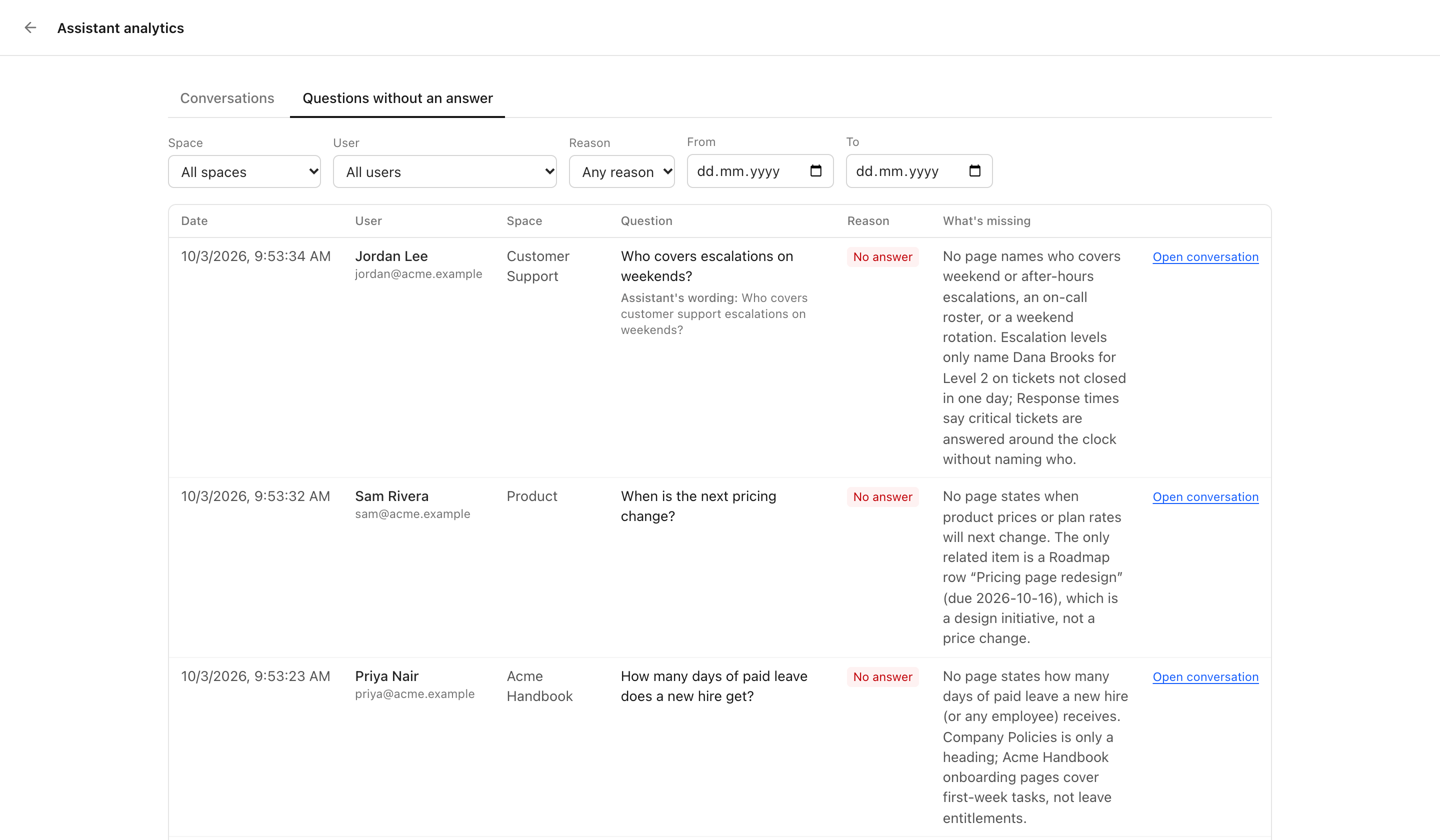Click the Date column header
1440x840 pixels.
tap(194, 221)
